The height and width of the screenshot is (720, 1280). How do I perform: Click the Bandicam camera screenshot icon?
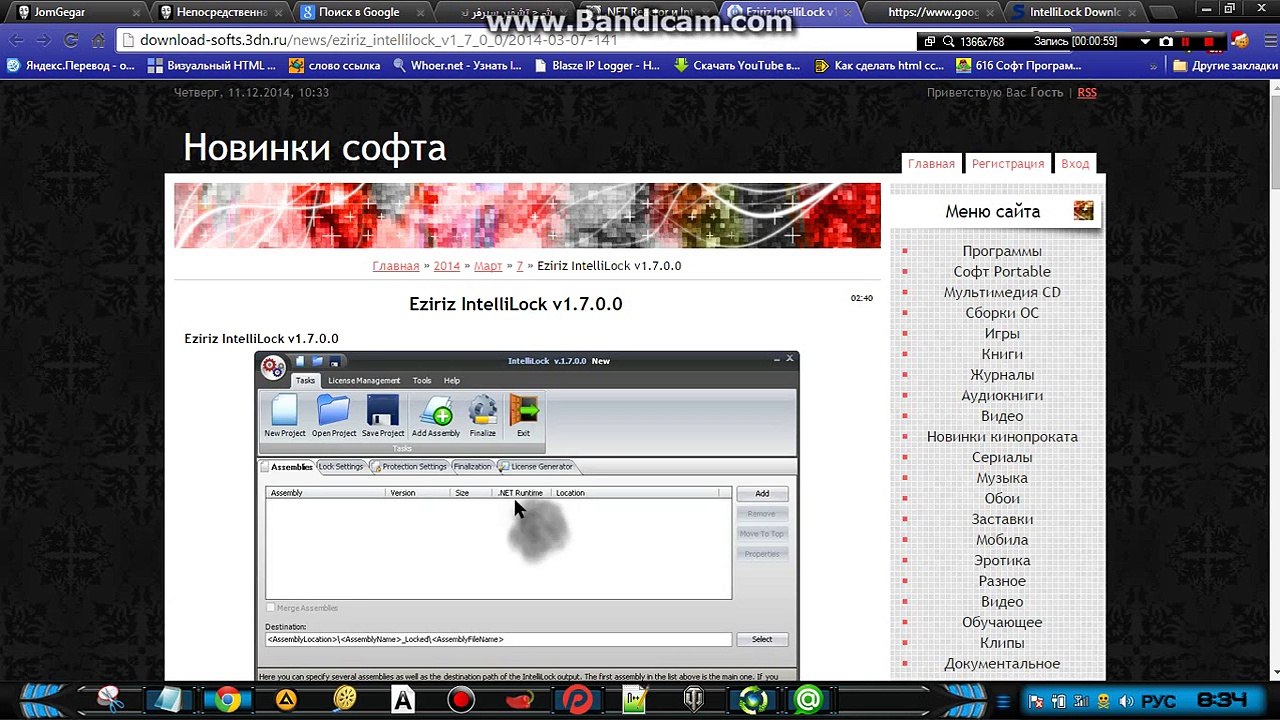click(1166, 42)
